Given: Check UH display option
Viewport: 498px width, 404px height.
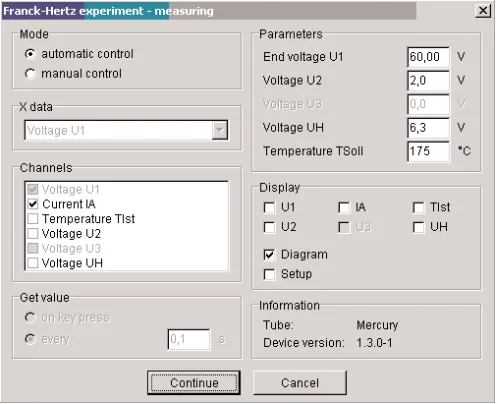Looking at the screenshot, I should click(x=418, y=227).
